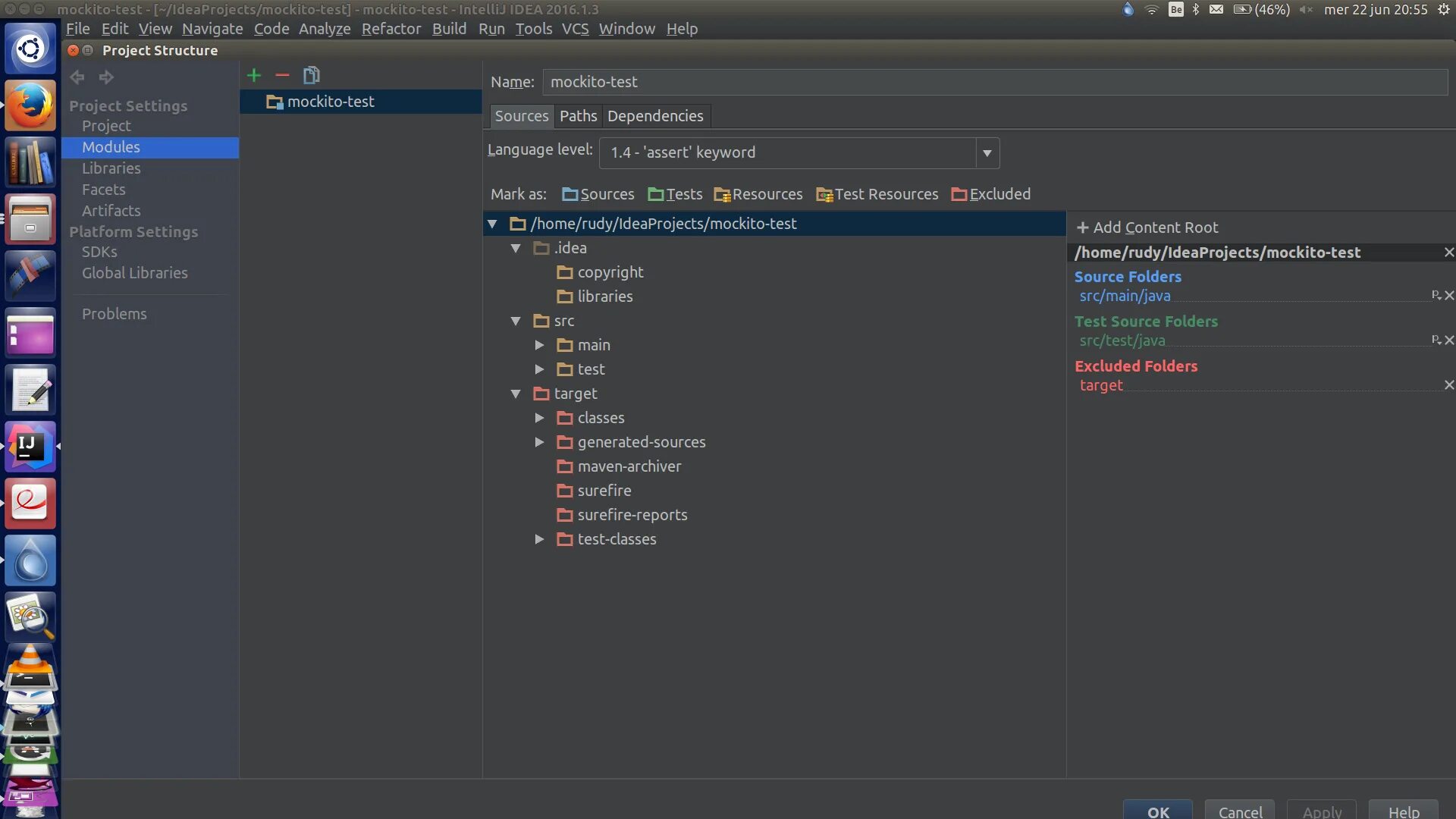1456x819 pixels.
Task: Collapse the target folder
Action: 516,394
